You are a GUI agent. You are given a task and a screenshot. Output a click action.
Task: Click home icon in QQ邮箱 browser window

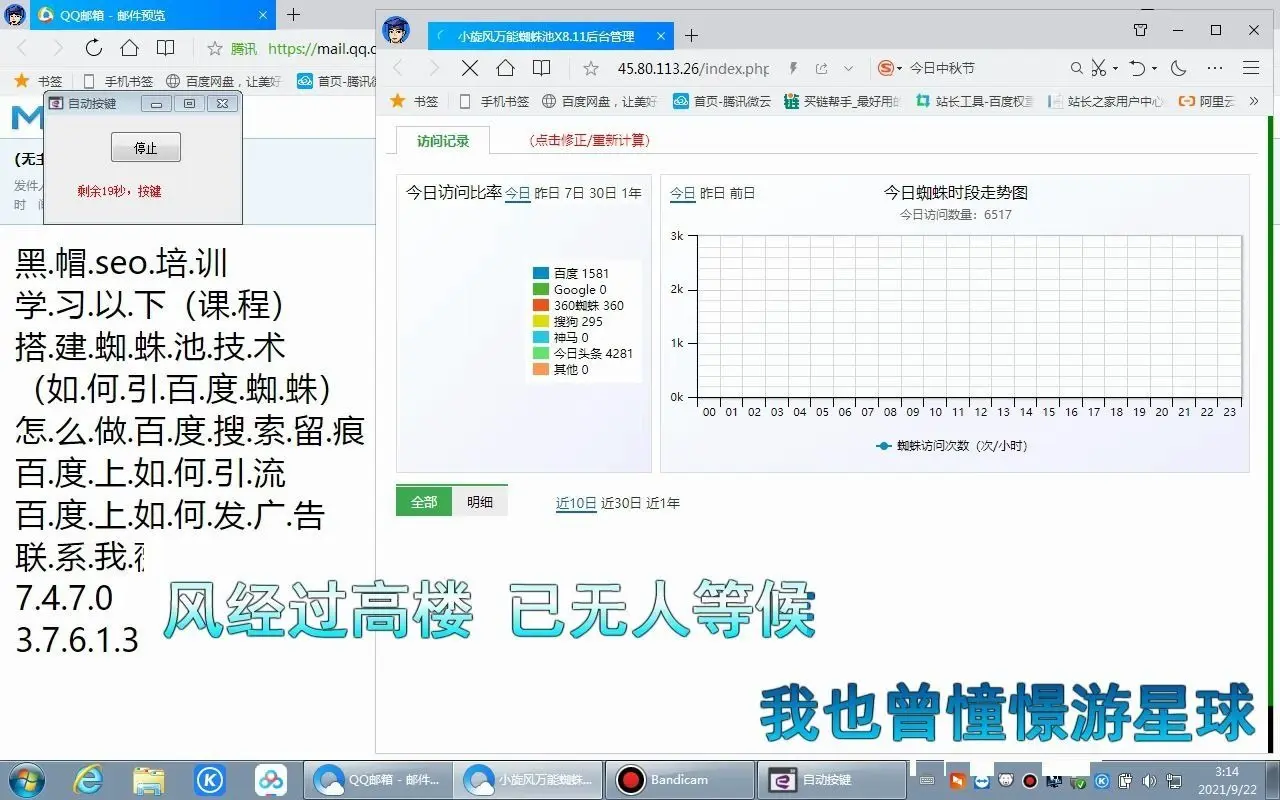click(129, 48)
